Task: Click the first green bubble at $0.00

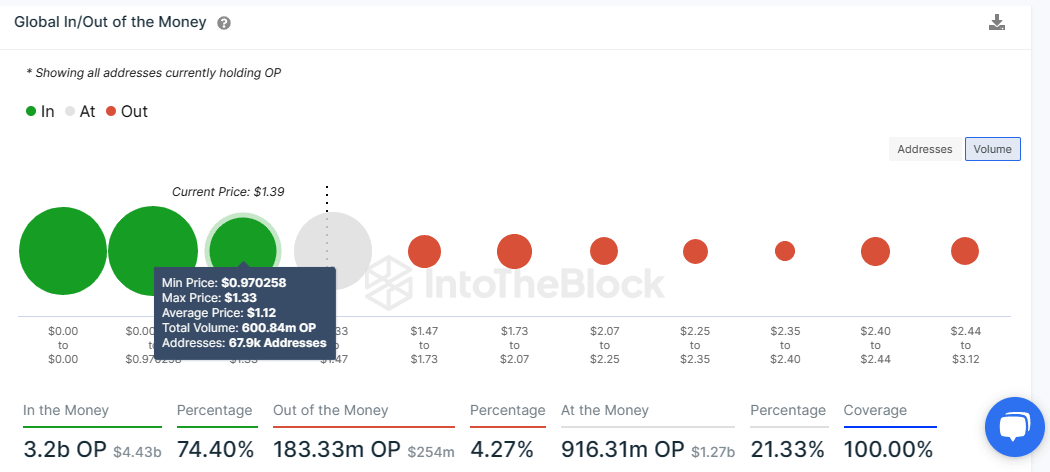Action: point(63,251)
